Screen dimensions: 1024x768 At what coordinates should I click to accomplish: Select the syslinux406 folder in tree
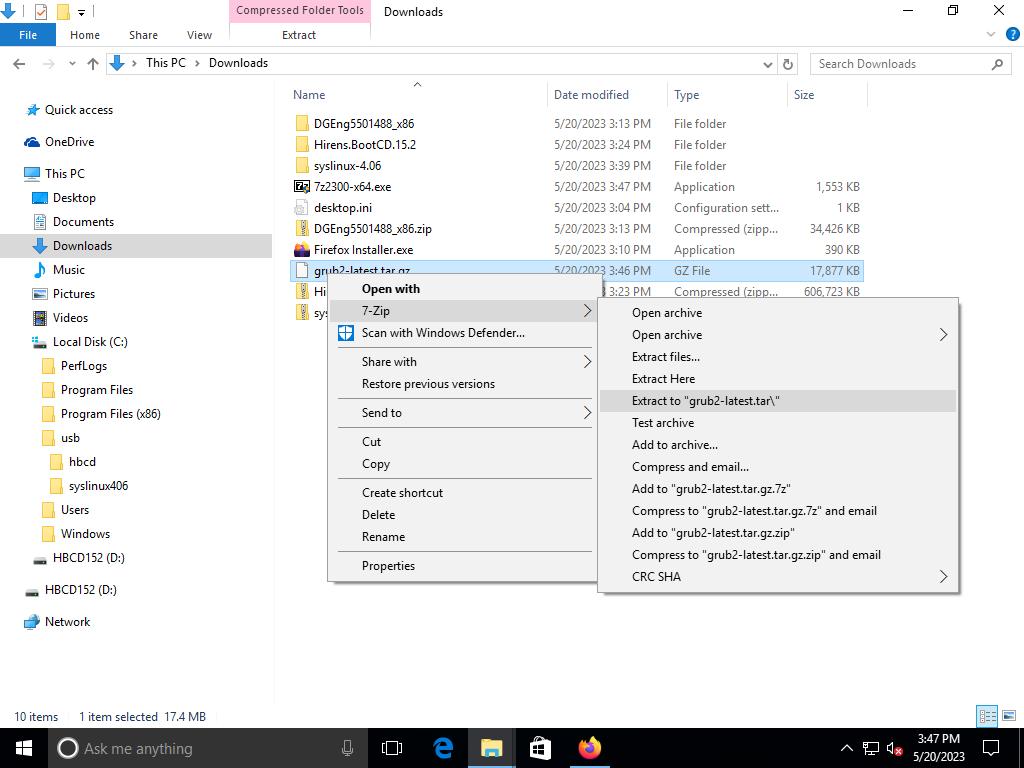click(98, 486)
